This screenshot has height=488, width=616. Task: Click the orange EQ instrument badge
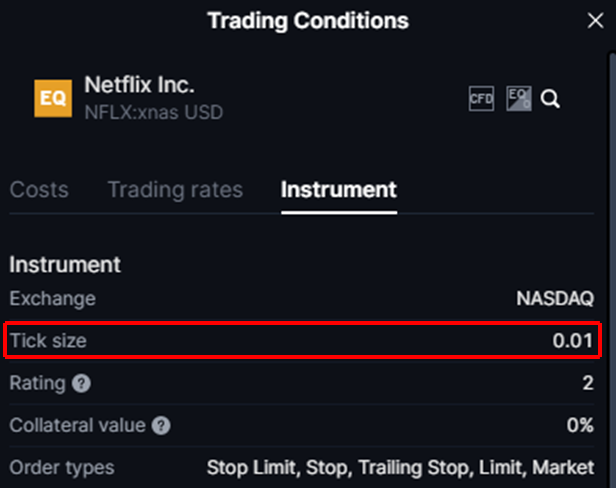point(52,98)
